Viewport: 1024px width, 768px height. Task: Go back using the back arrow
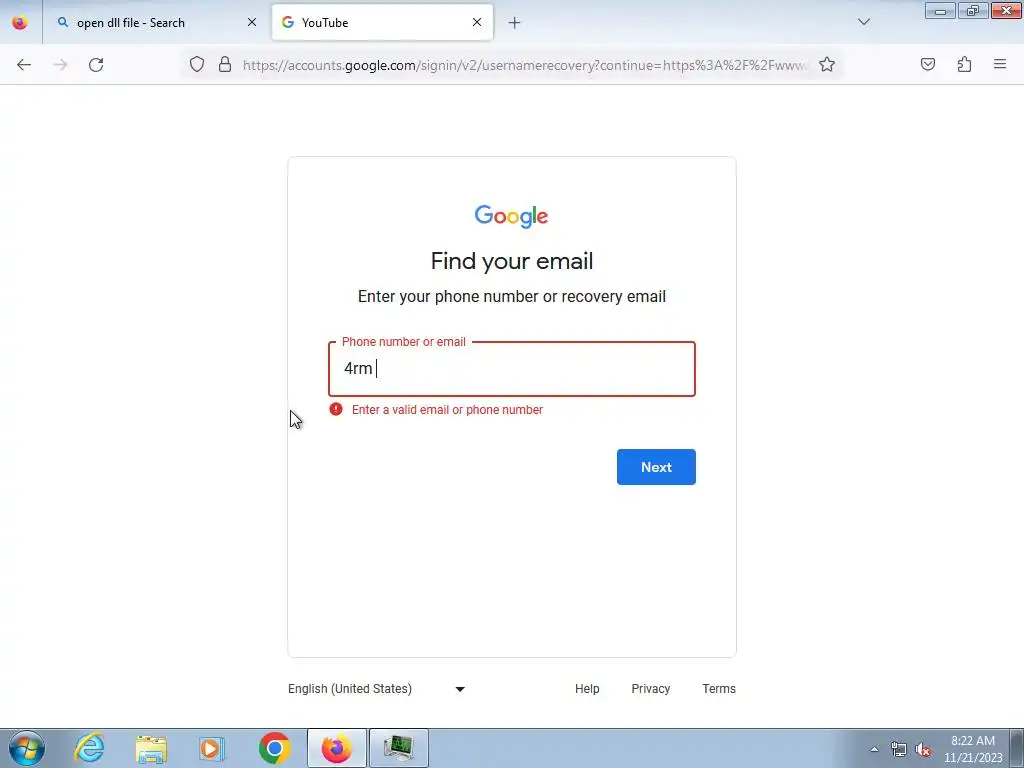[x=24, y=65]
